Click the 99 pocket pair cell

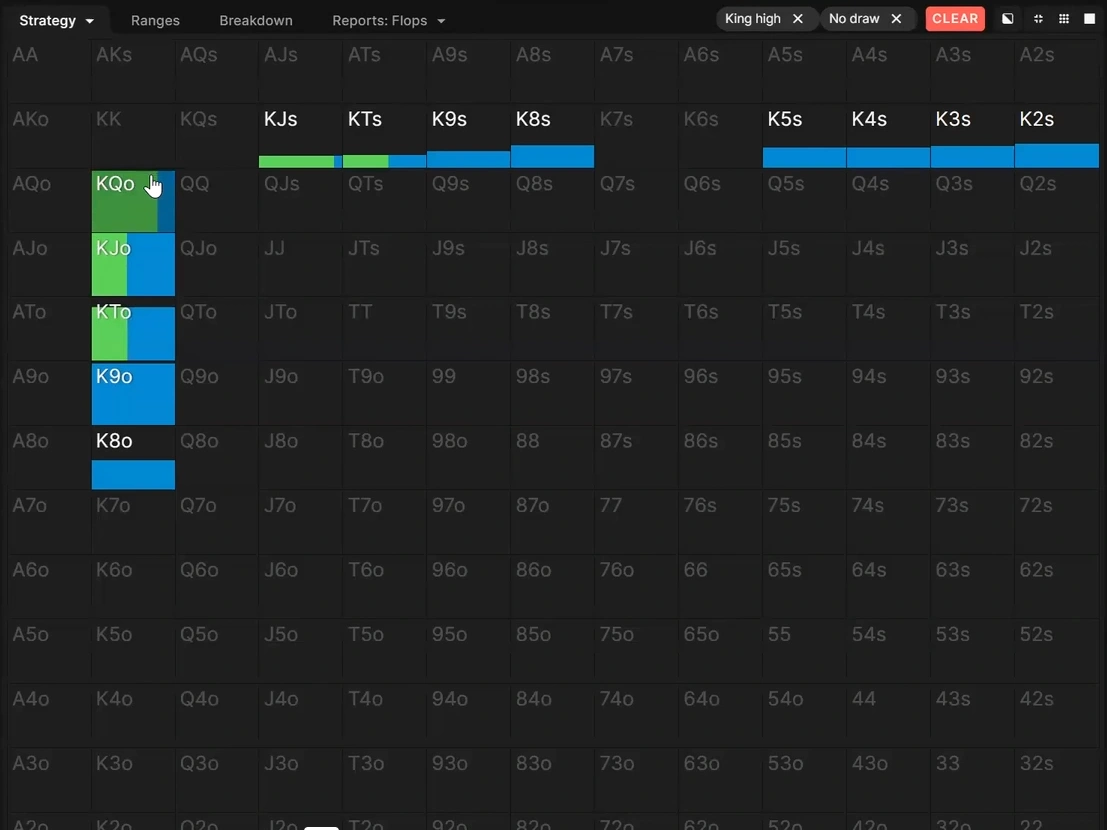point(469,393)
